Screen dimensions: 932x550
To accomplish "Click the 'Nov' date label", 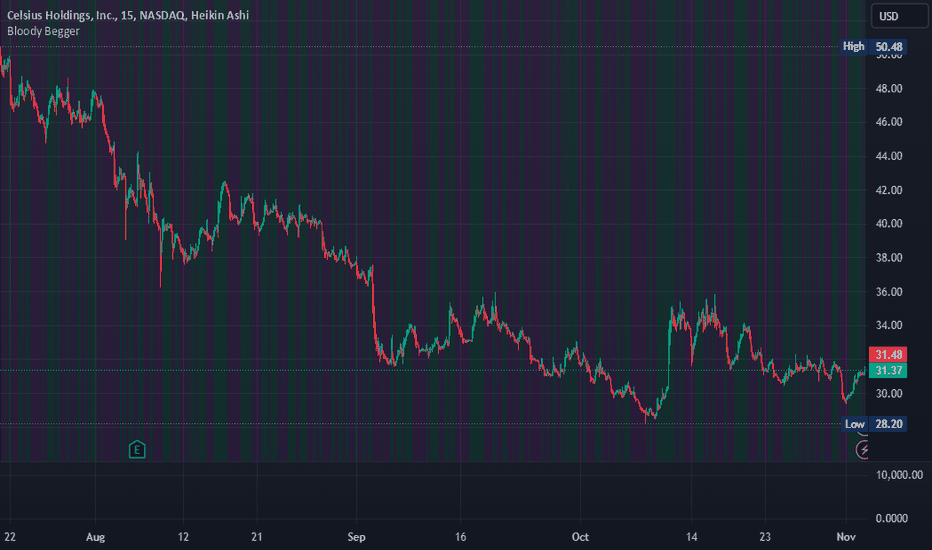I will click(846, 537).
